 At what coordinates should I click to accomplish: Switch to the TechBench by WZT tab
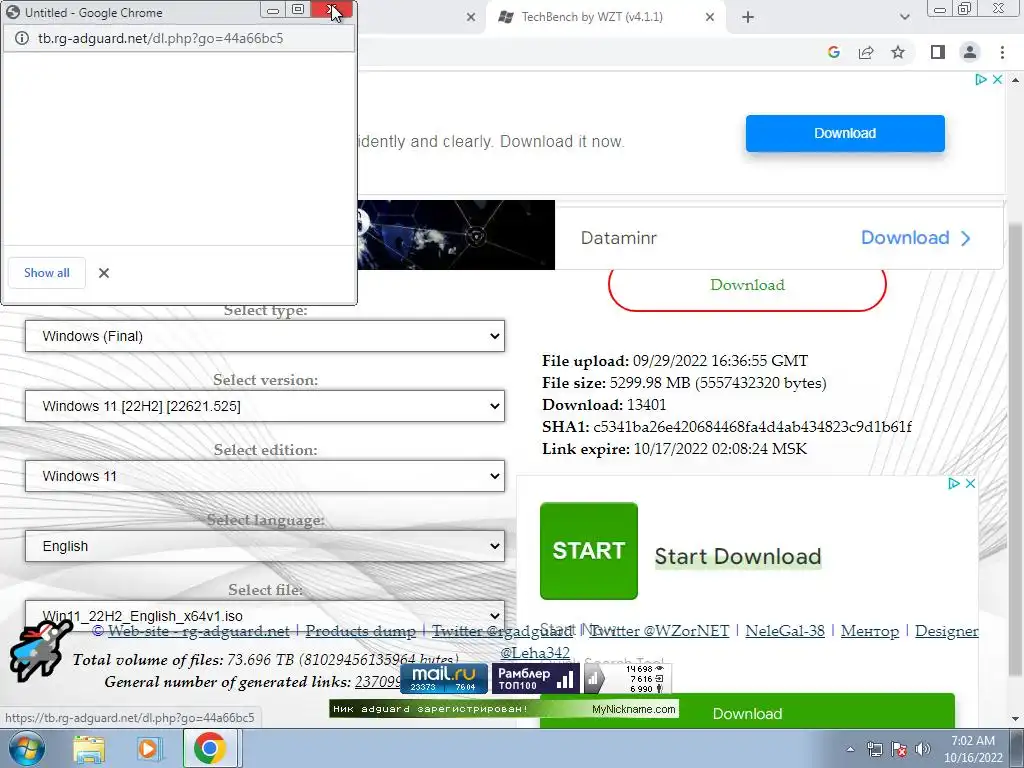coord(592,18)
